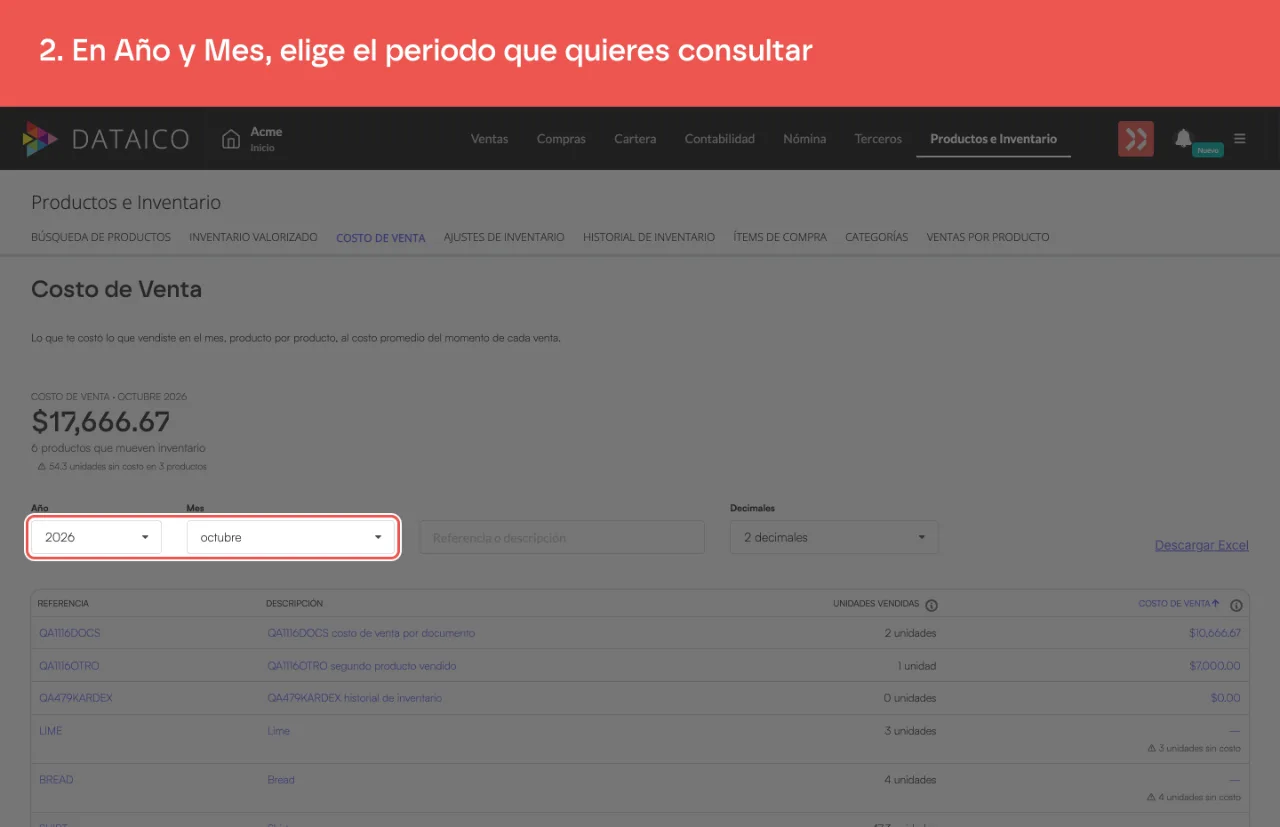Screen dimensions: 1280x827
Task: Open Productos e Inventario menu
Action: pyautogui.click(x=993, y=139)
